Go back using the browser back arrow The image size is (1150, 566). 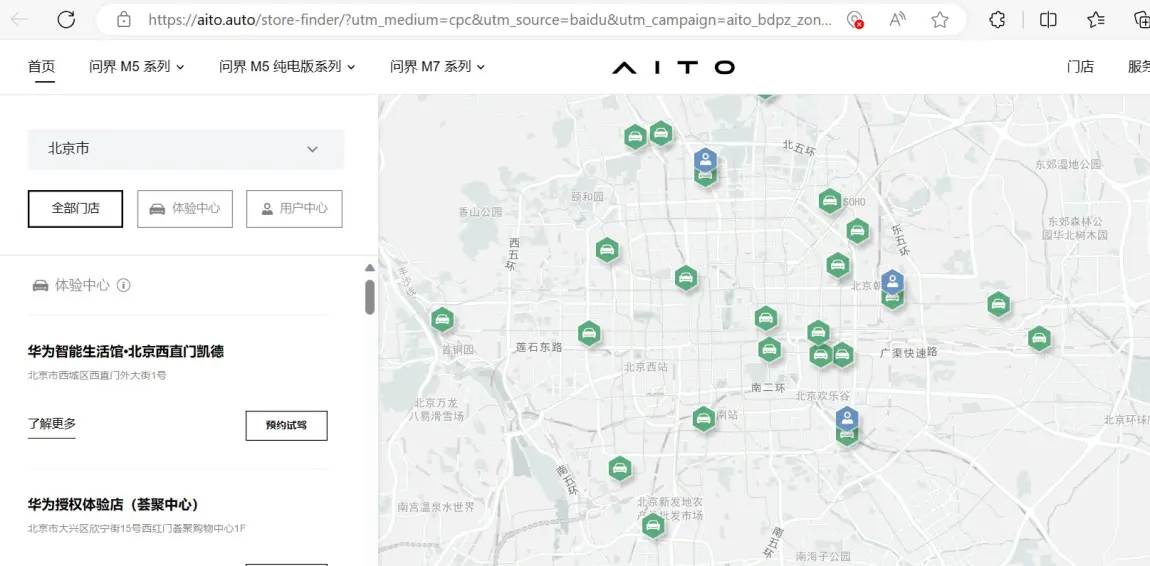[20, 20]
